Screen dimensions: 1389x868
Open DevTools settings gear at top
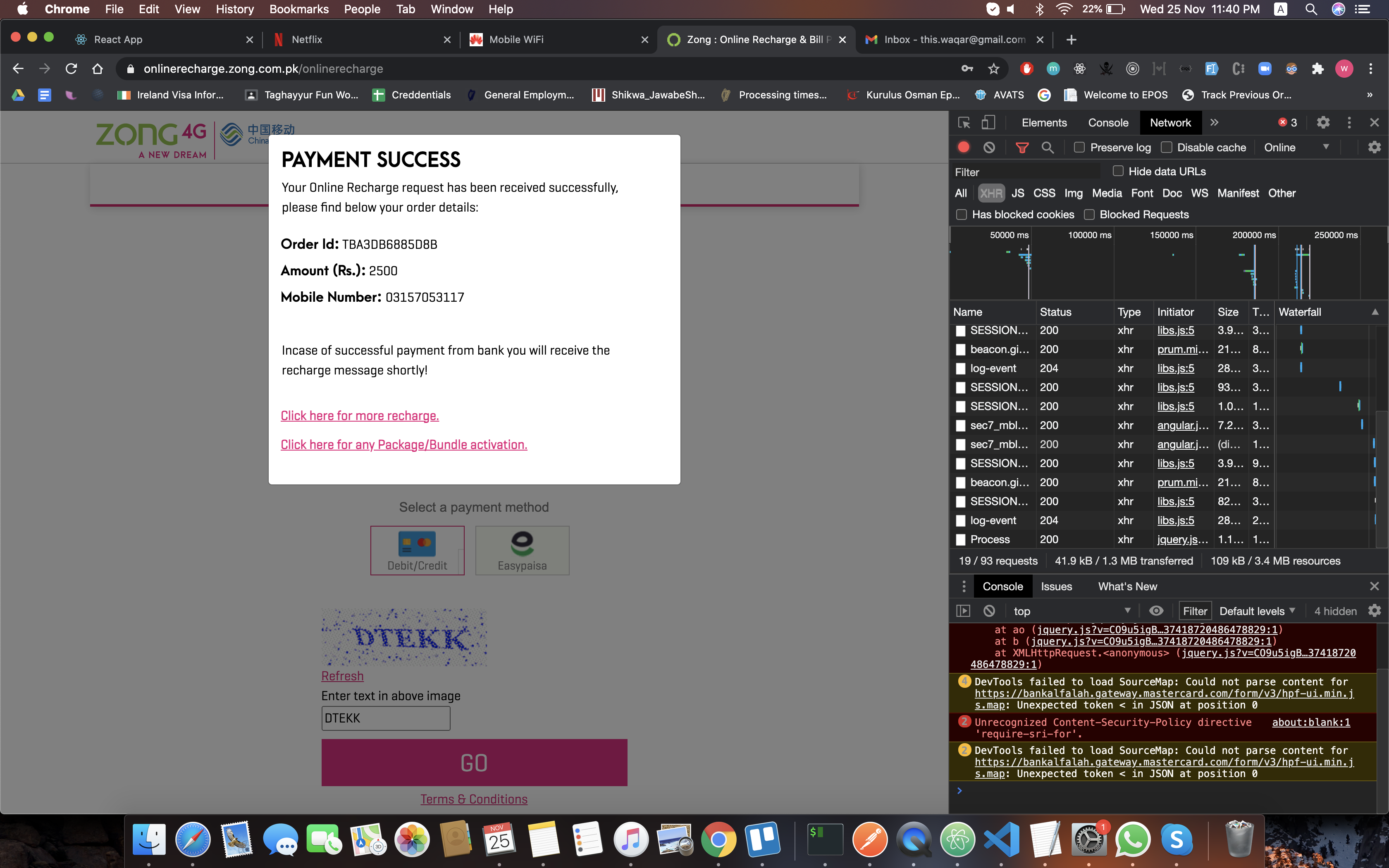pyautogui.click(x=1323, y=122)
